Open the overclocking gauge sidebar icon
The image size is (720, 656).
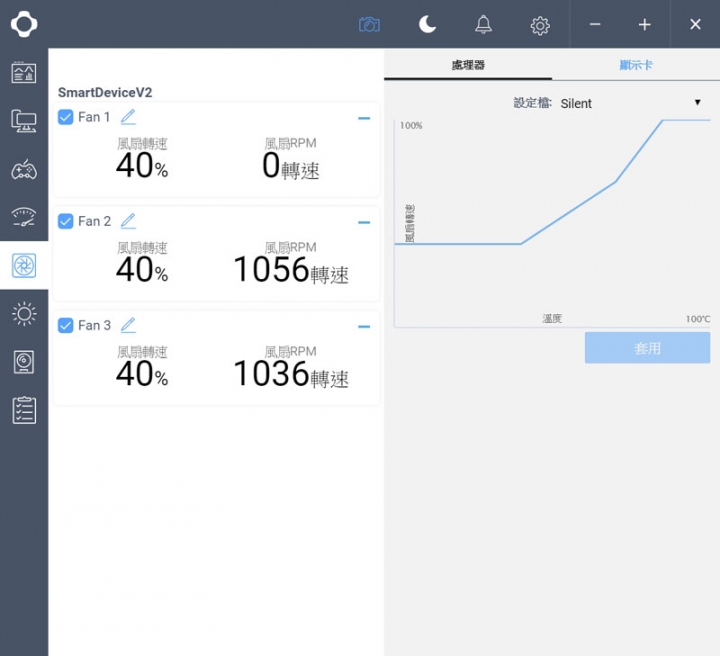pos(24,217)
